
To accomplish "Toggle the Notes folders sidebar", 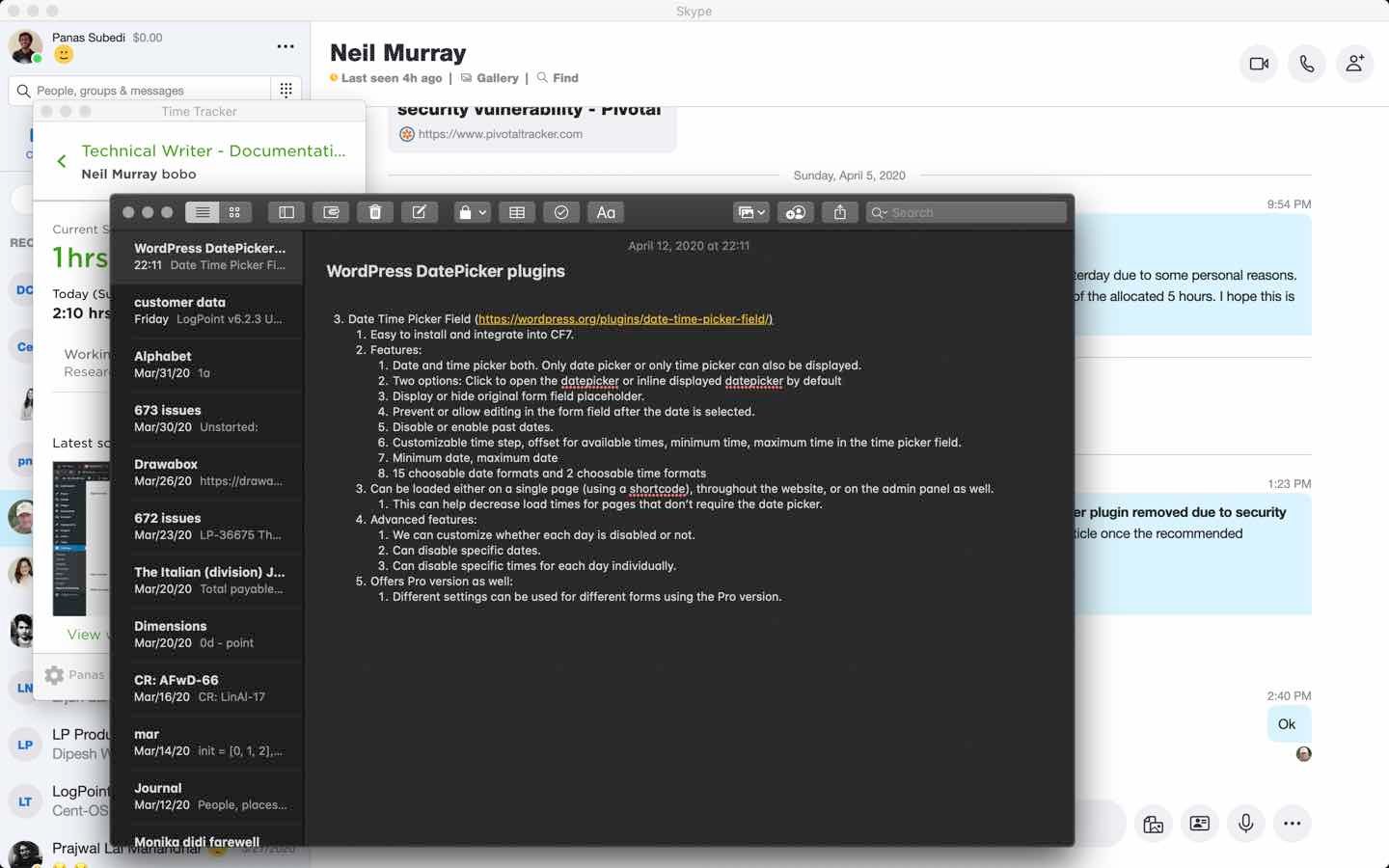I will (286, 212).
